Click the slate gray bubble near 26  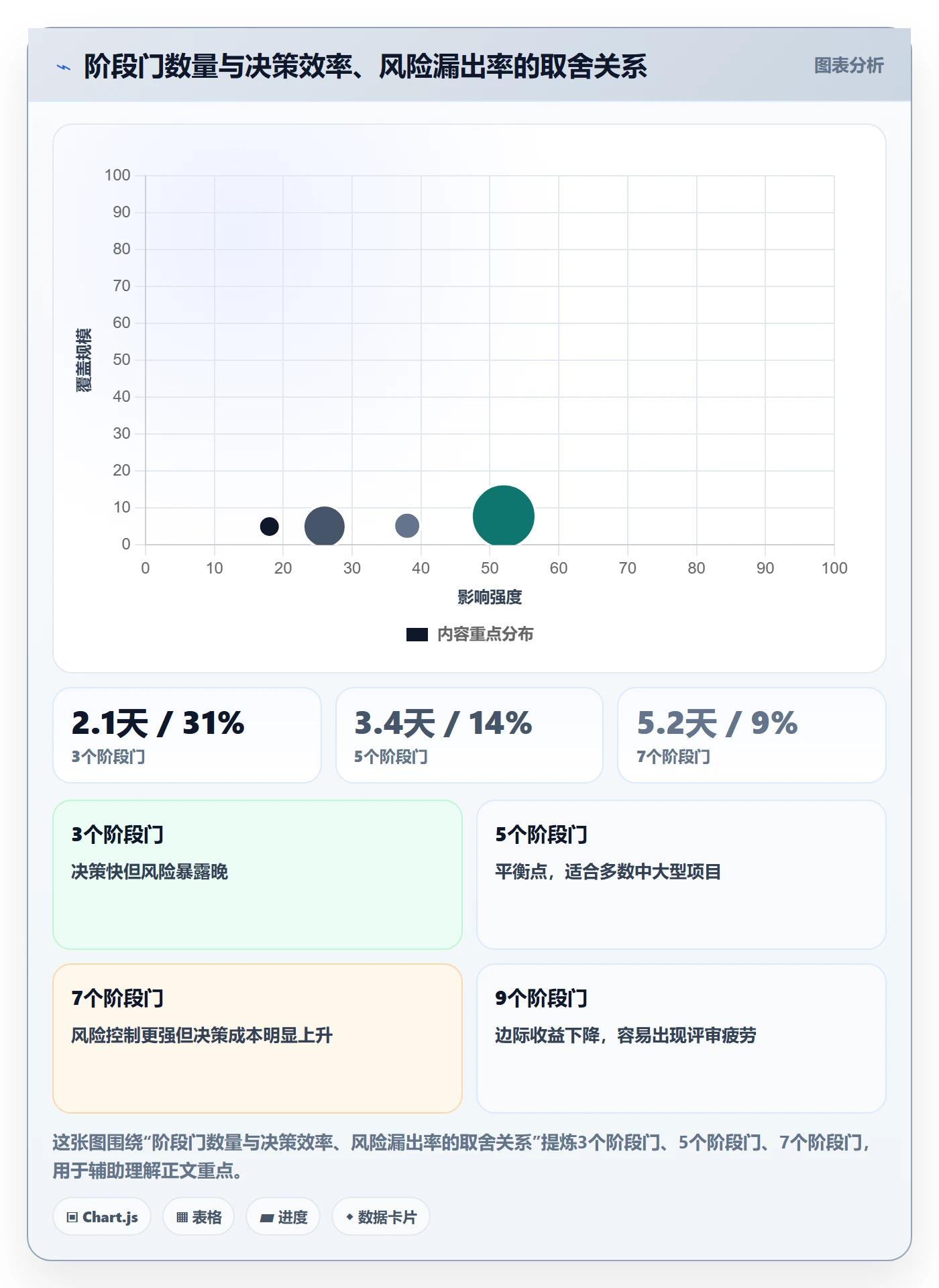coord(324,526)
